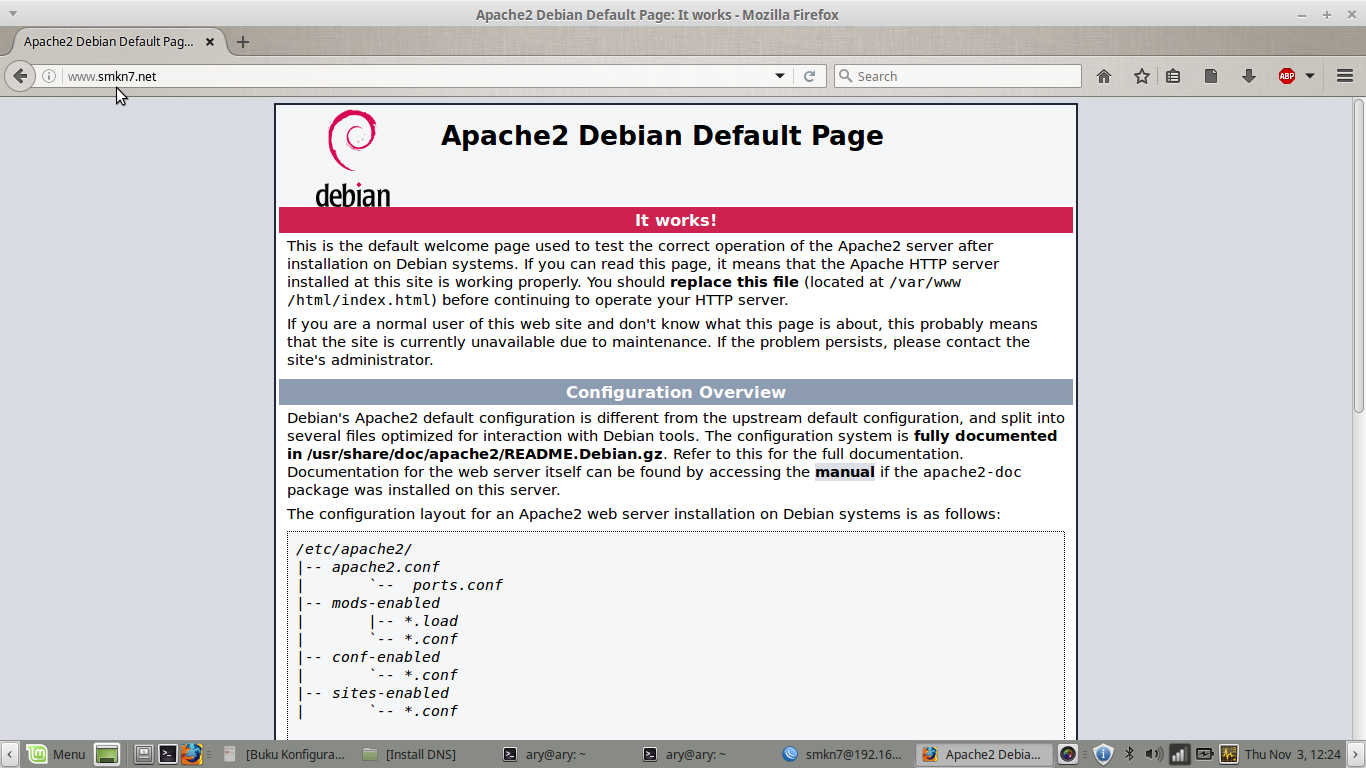Click 'apache2.conf' in the layout tree

[386, 567]
